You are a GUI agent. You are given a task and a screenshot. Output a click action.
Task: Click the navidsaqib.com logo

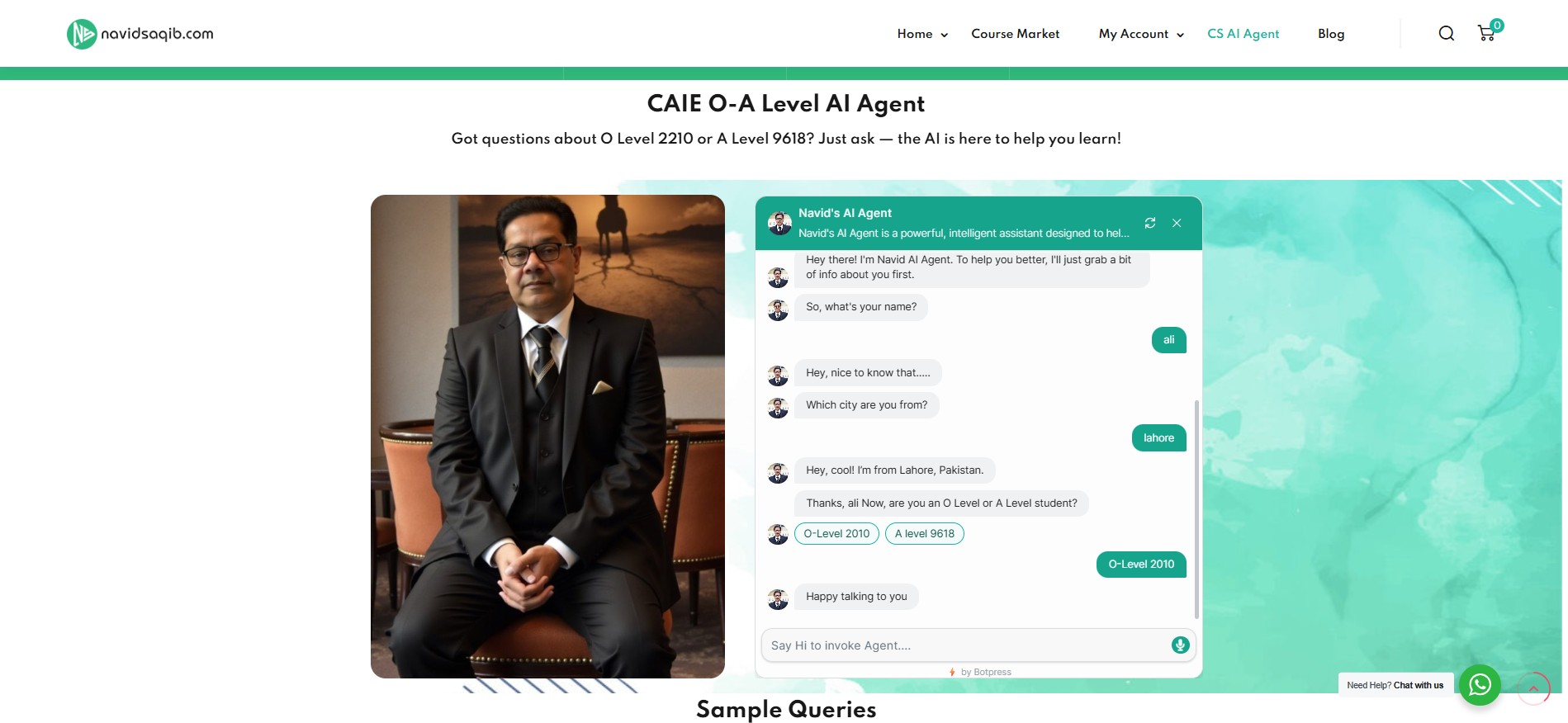(x=140, y=34)
